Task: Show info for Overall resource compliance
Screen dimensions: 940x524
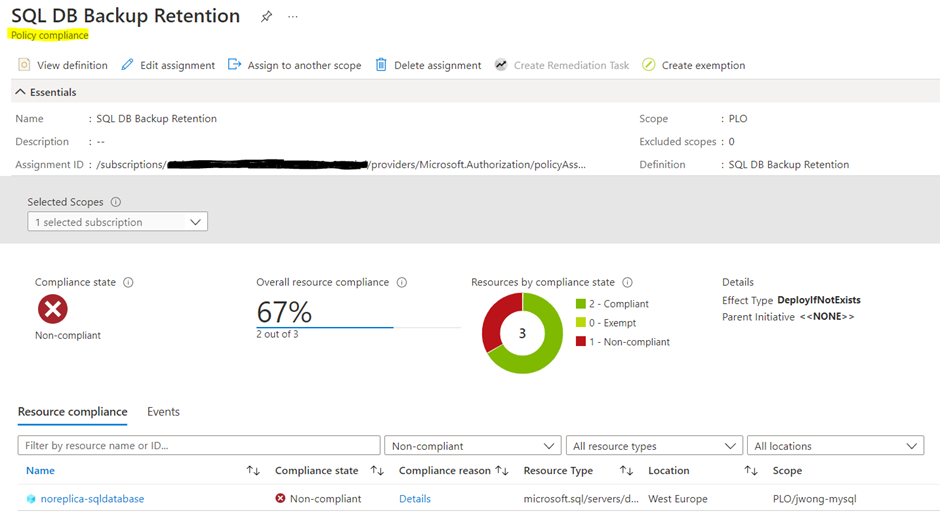Action: click(402, 282)
